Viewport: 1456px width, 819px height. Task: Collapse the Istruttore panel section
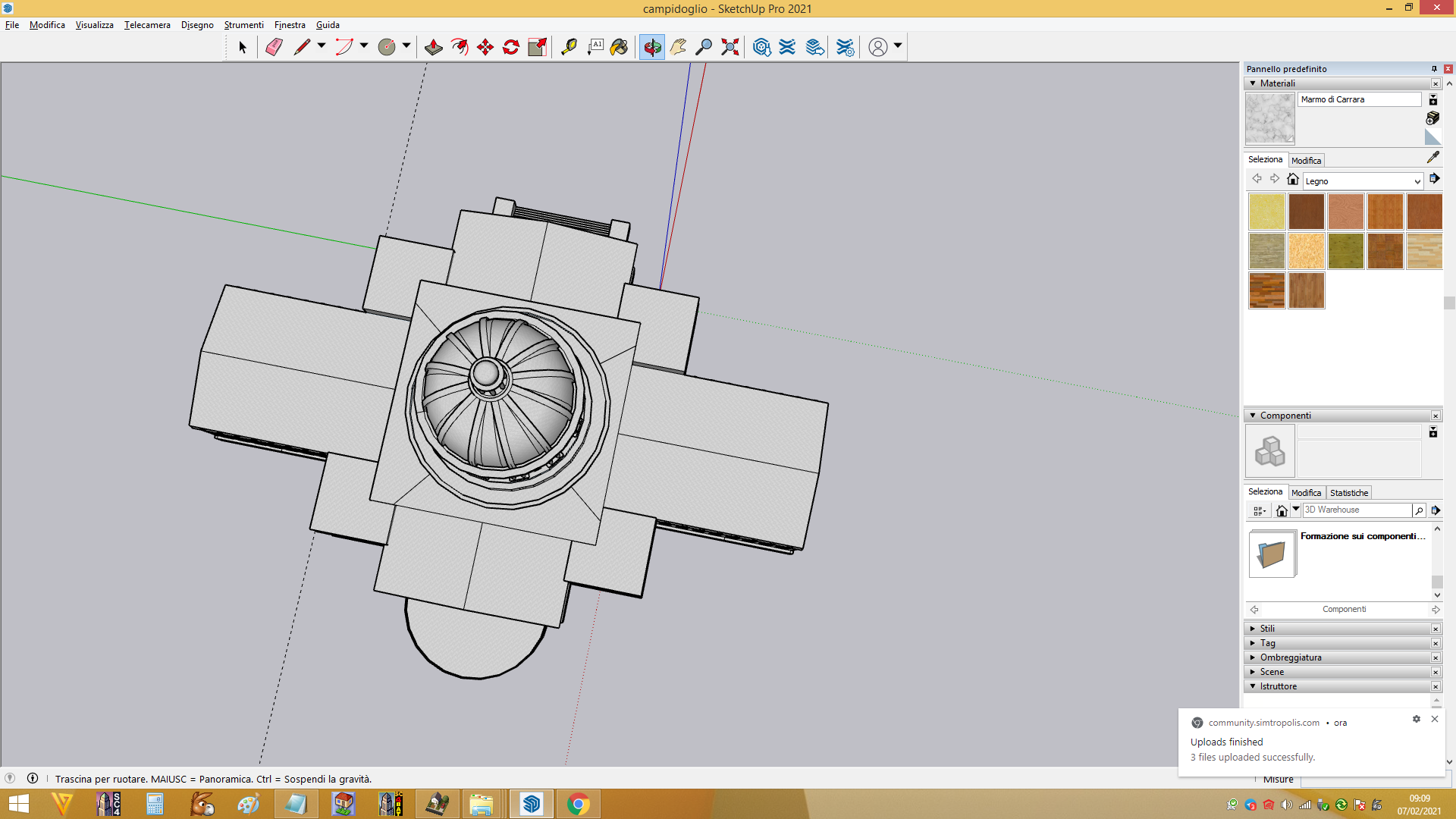[1253, 686]
